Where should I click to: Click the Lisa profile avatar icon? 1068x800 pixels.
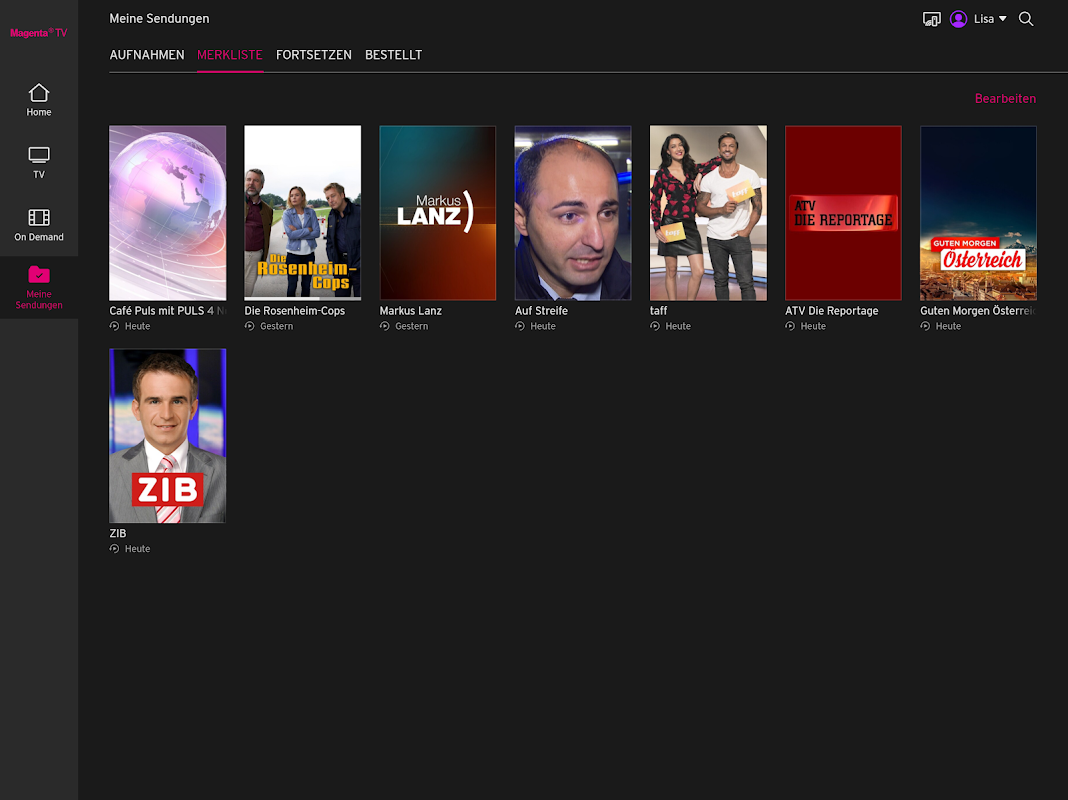[958, 19]
